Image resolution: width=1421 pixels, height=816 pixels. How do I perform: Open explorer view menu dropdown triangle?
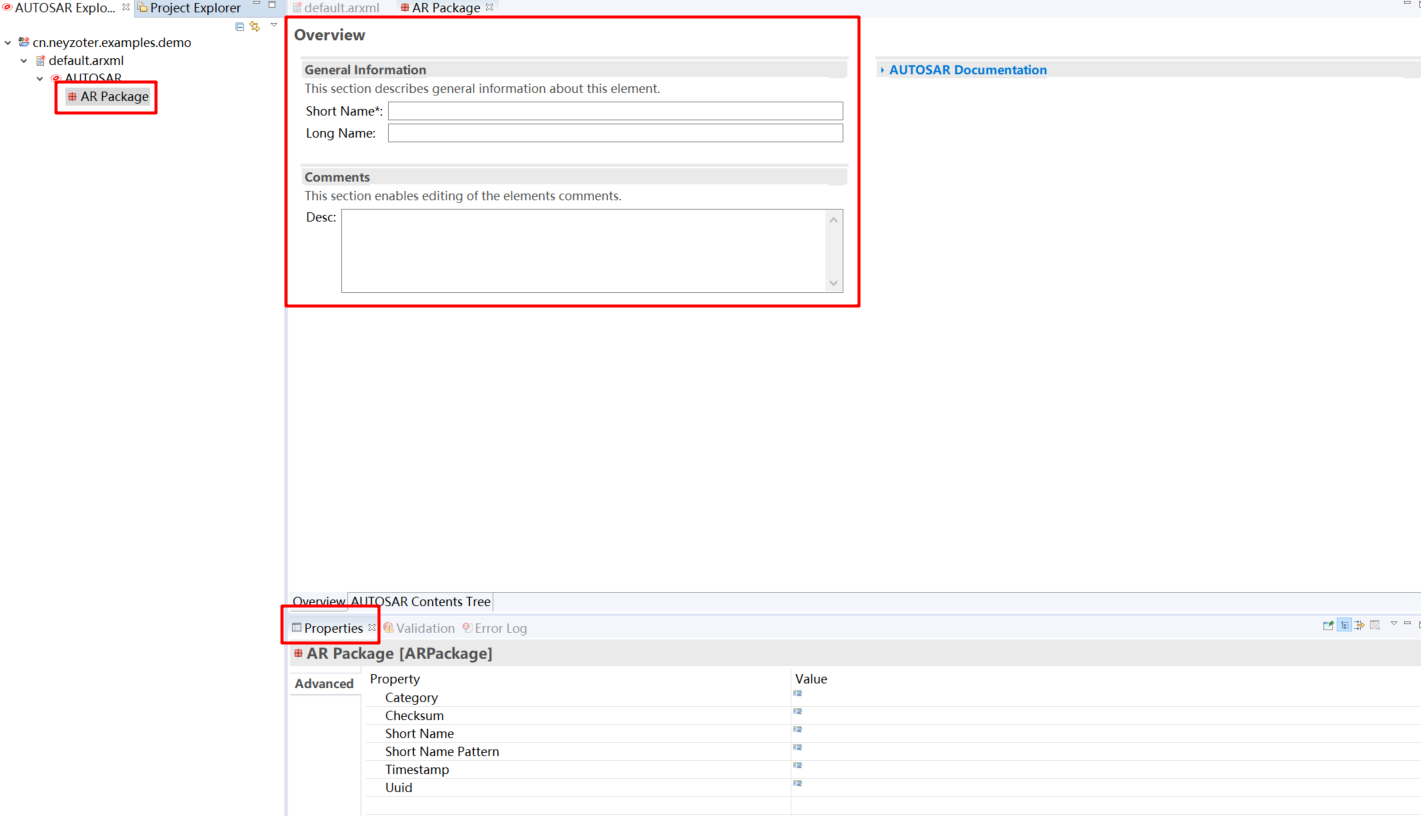[x=274, y=26]
